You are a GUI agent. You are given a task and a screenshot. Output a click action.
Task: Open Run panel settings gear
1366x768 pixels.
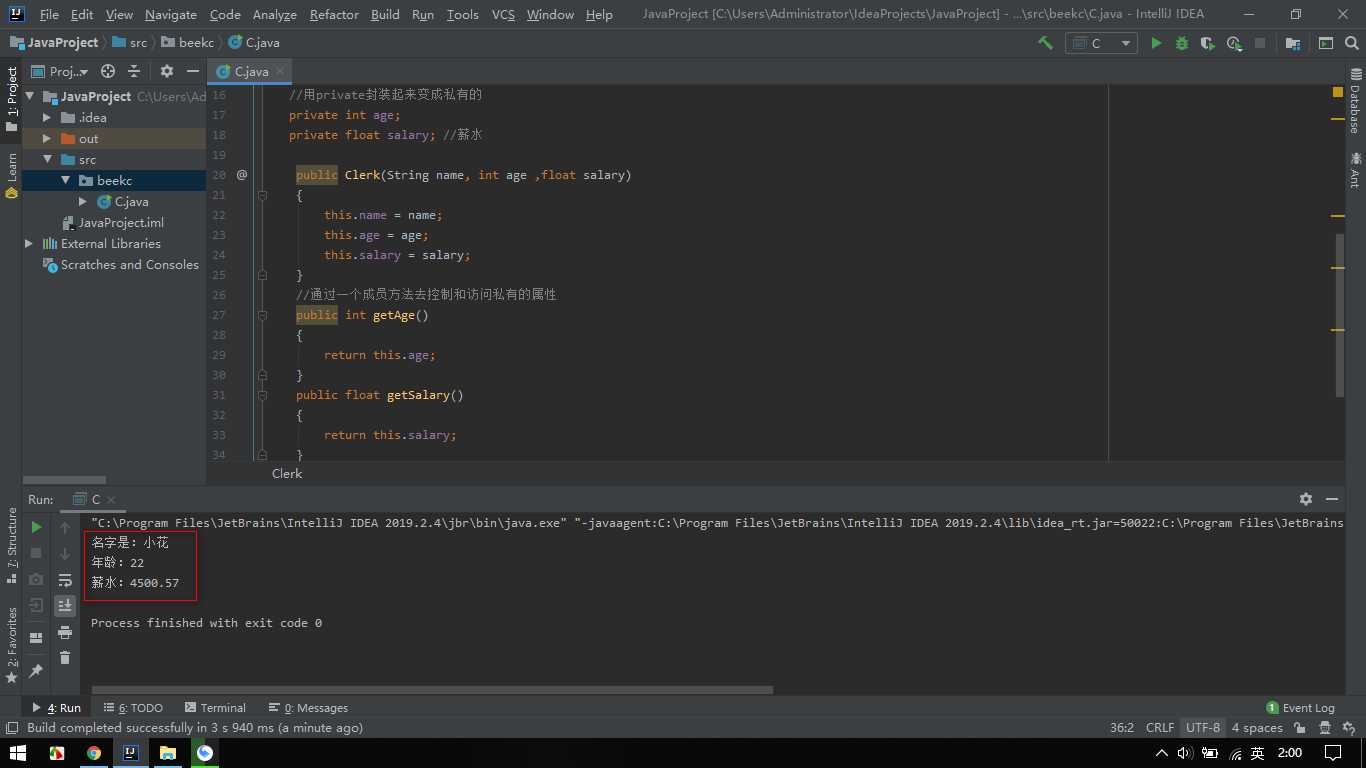click(1306, 498)
